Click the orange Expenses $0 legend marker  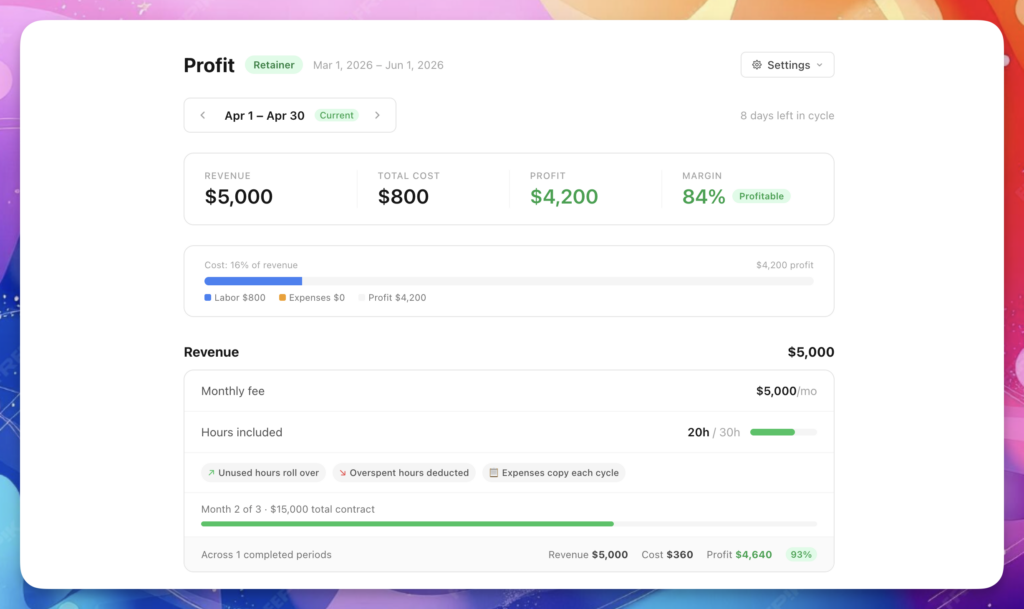282,298
